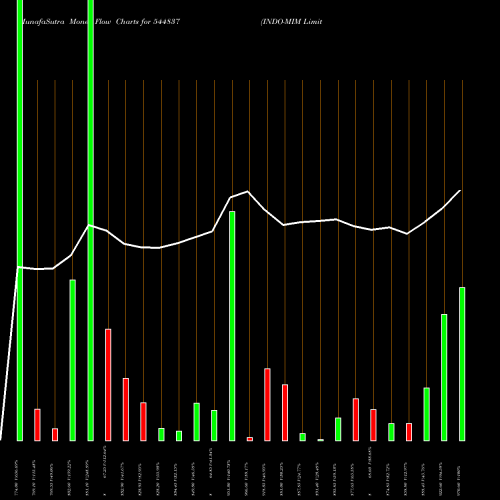Click the white price line's final right endpoint
This screenshot has width=500, height=500.
click(x=460, y=191)
